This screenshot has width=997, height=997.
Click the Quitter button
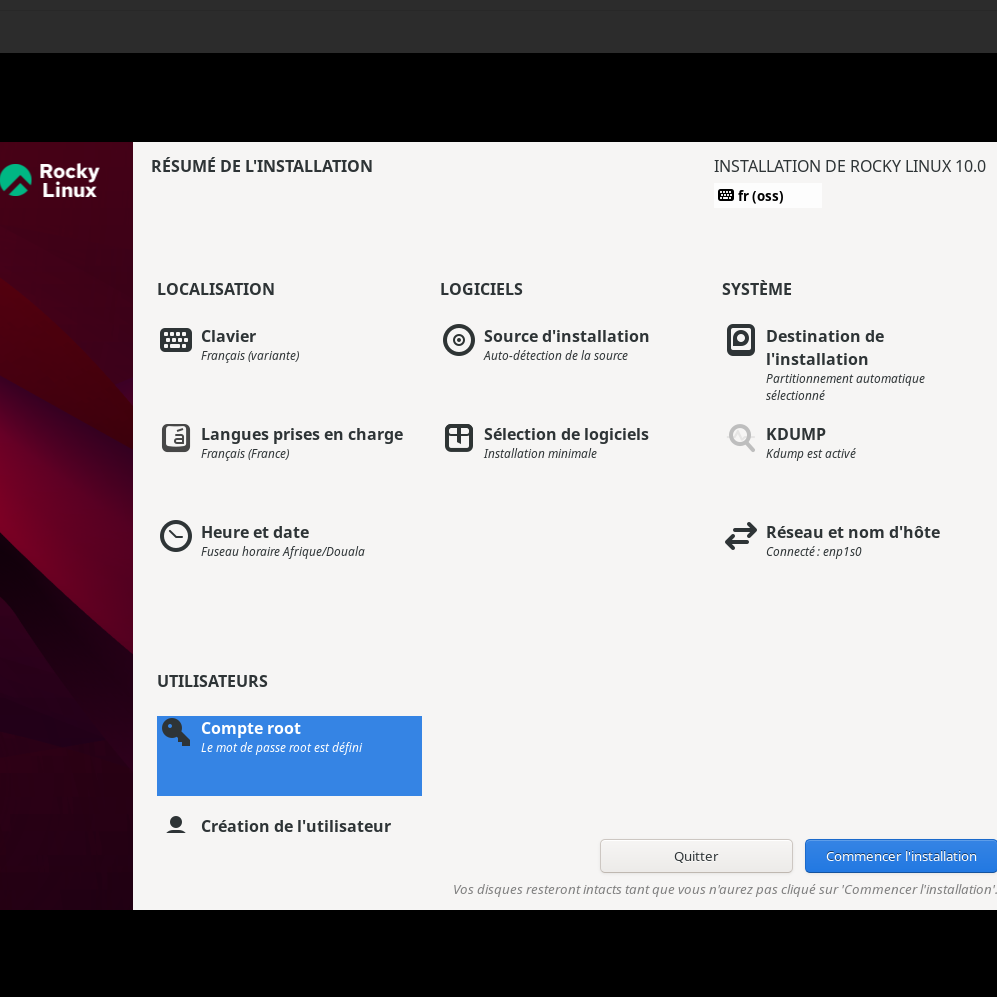[x=696, y=856]
